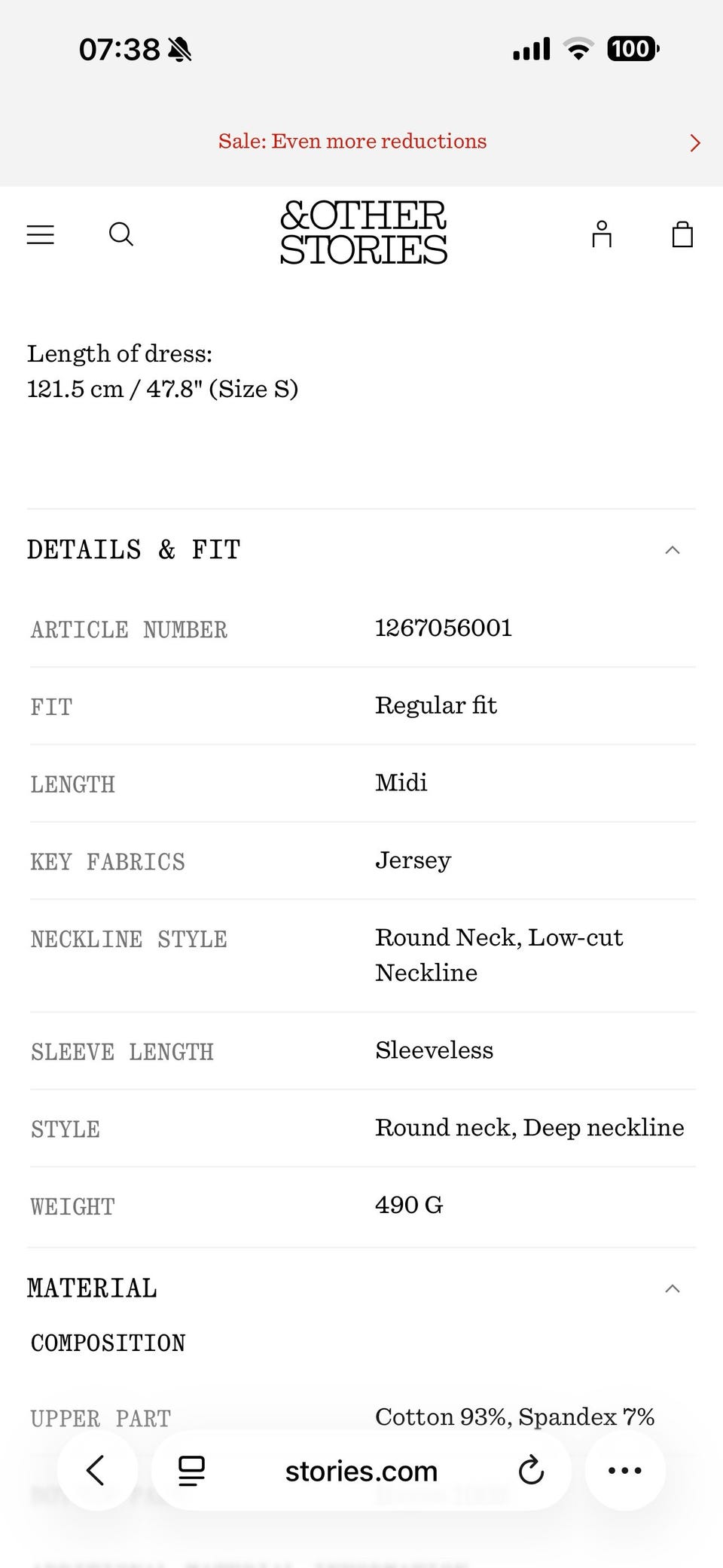Tap the article number 1267056001

(x=444, y=628)
